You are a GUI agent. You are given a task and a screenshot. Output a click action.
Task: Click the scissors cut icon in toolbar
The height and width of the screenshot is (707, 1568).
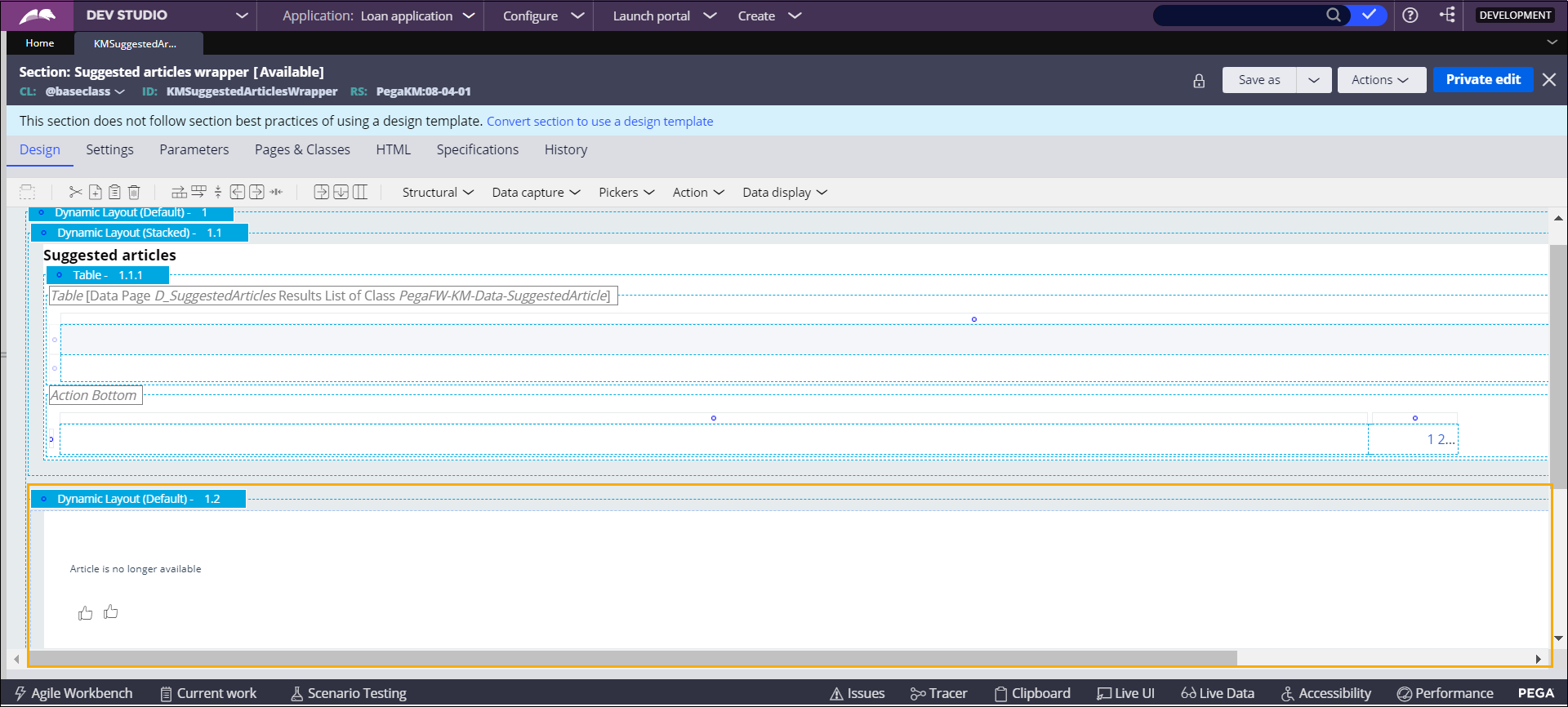pos(76,193)
